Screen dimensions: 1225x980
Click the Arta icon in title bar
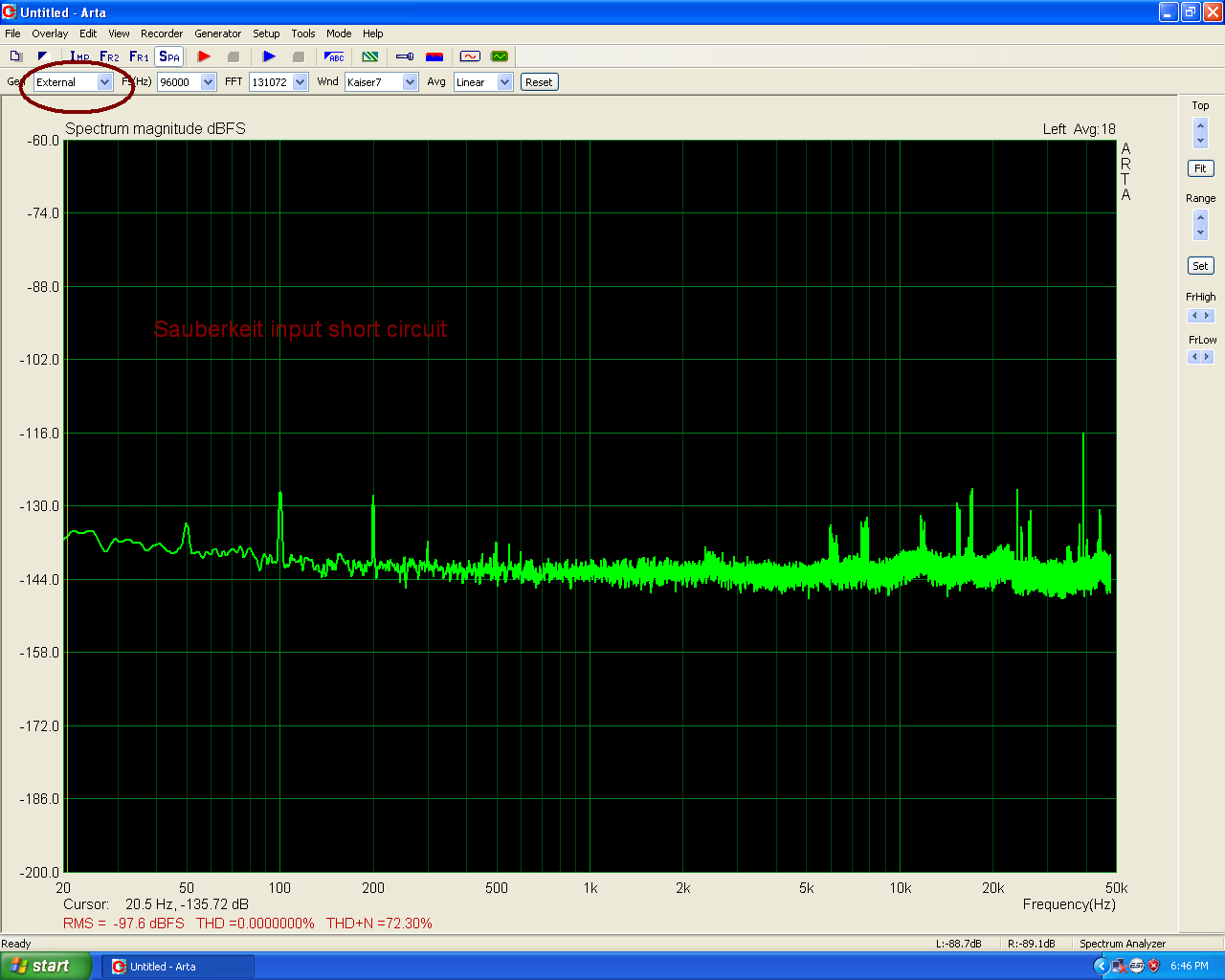pyautogui.click(x=10, y=12)
